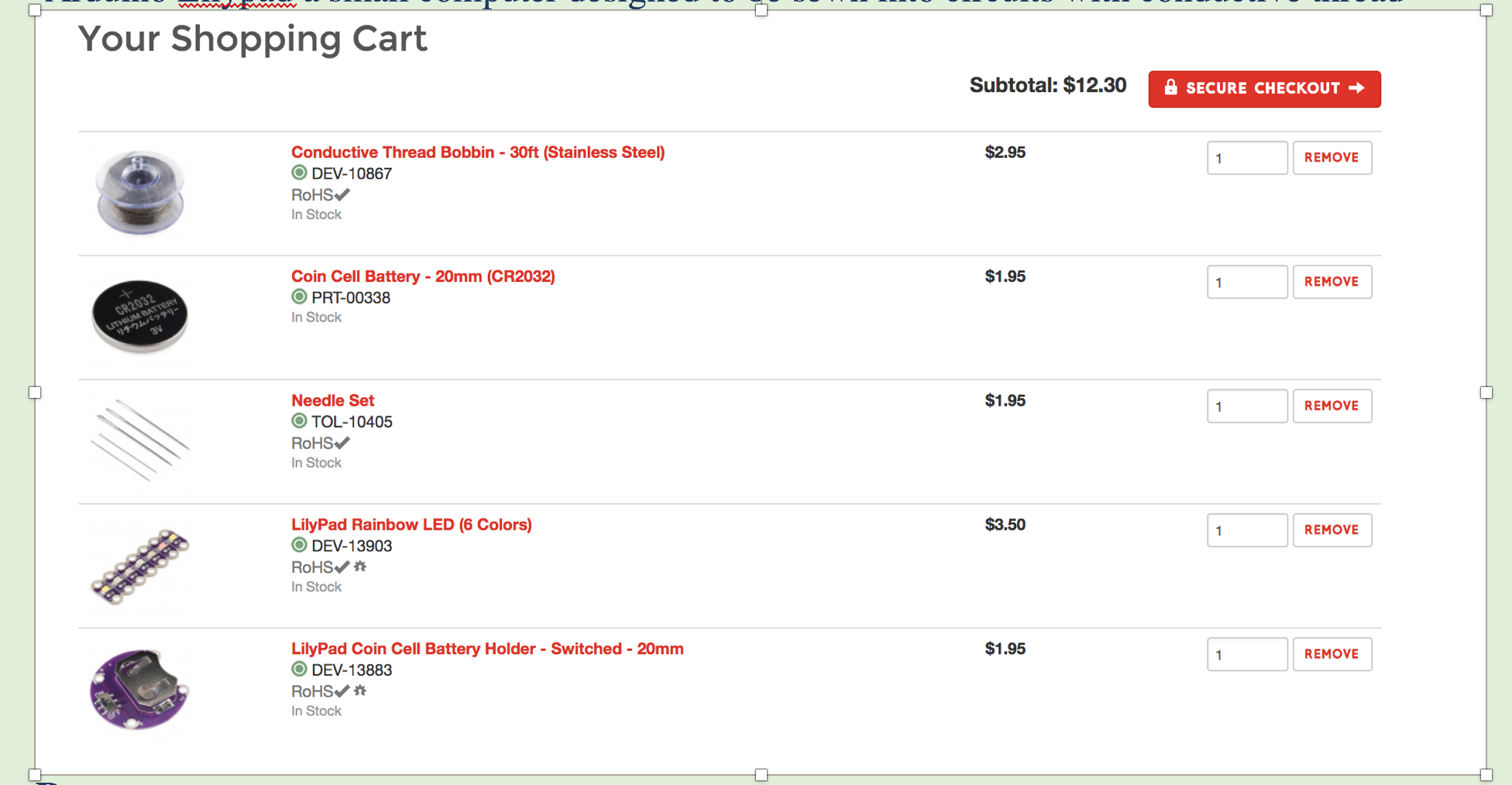Click the SKU text PRT-00338
Screen dimensions: 1512x785
(x=351, y=297)
